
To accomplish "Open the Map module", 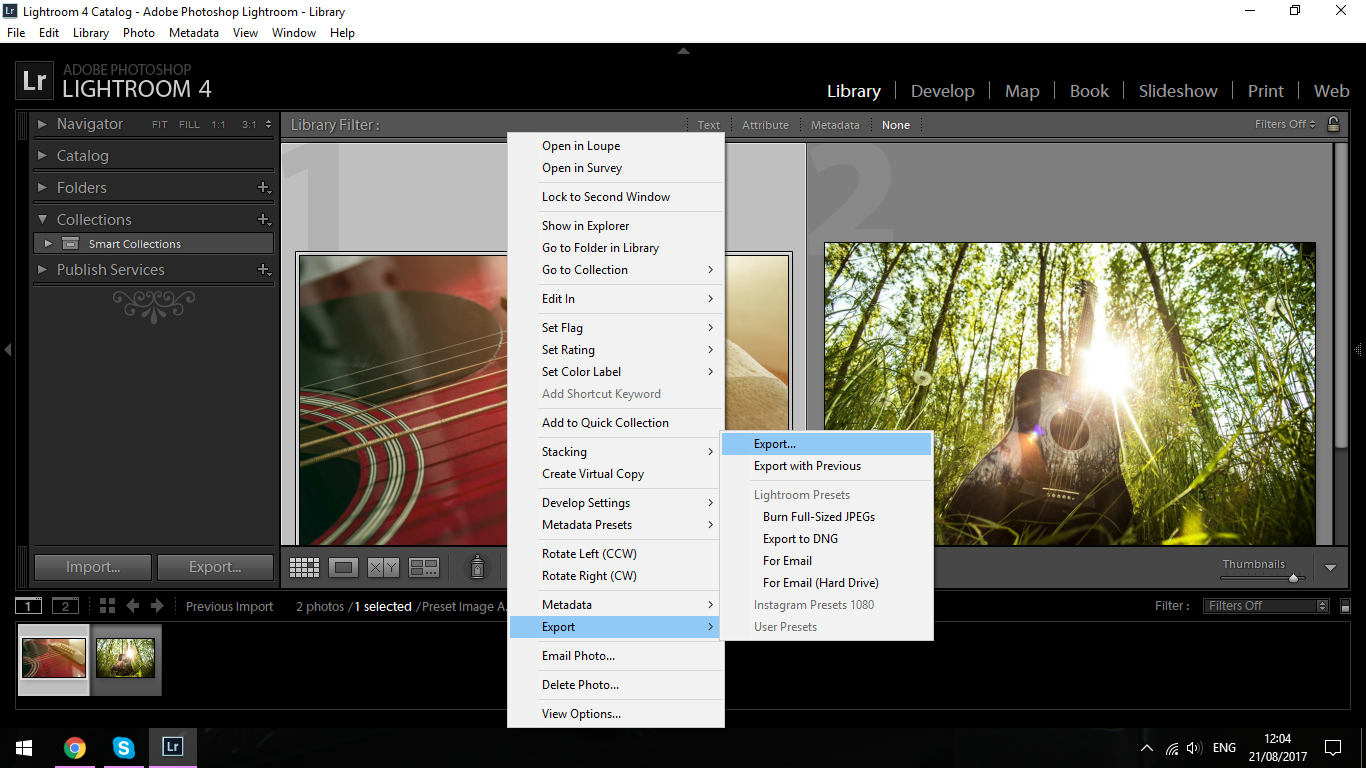I will point(1022,91).
